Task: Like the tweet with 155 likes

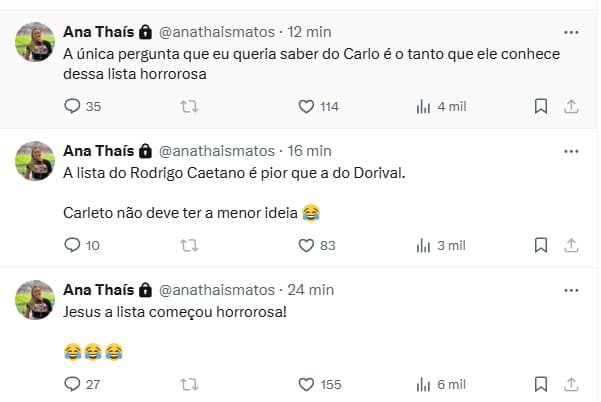Action: [307, 384]
